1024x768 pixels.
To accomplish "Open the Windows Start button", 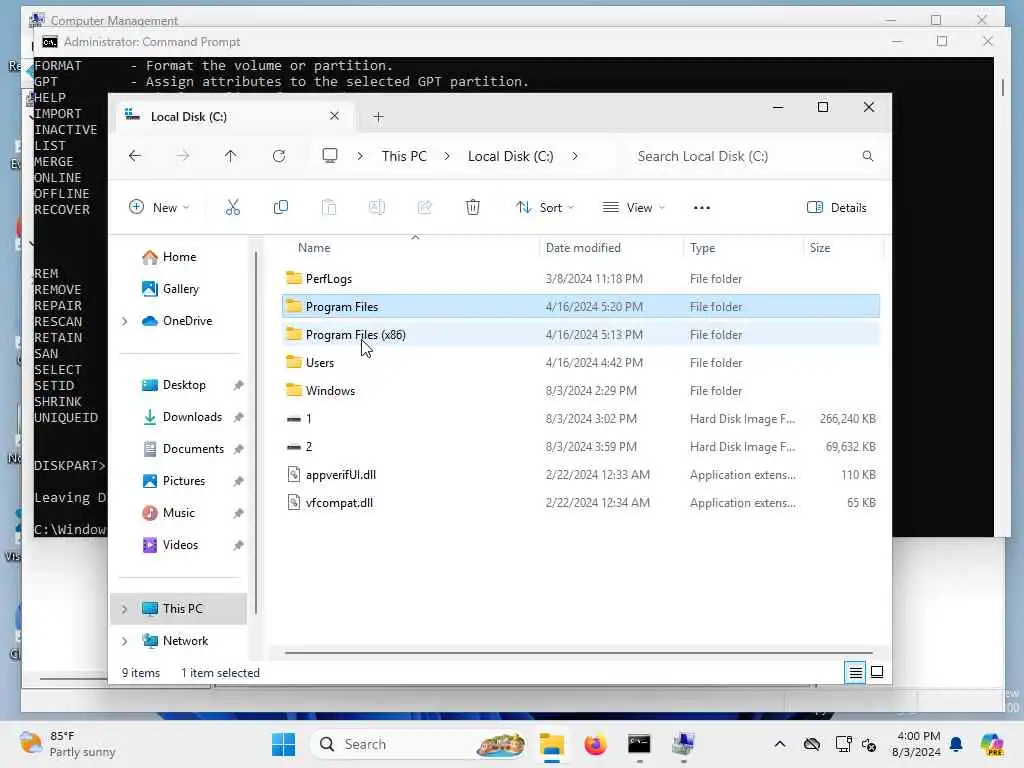I will coord(283,744).
